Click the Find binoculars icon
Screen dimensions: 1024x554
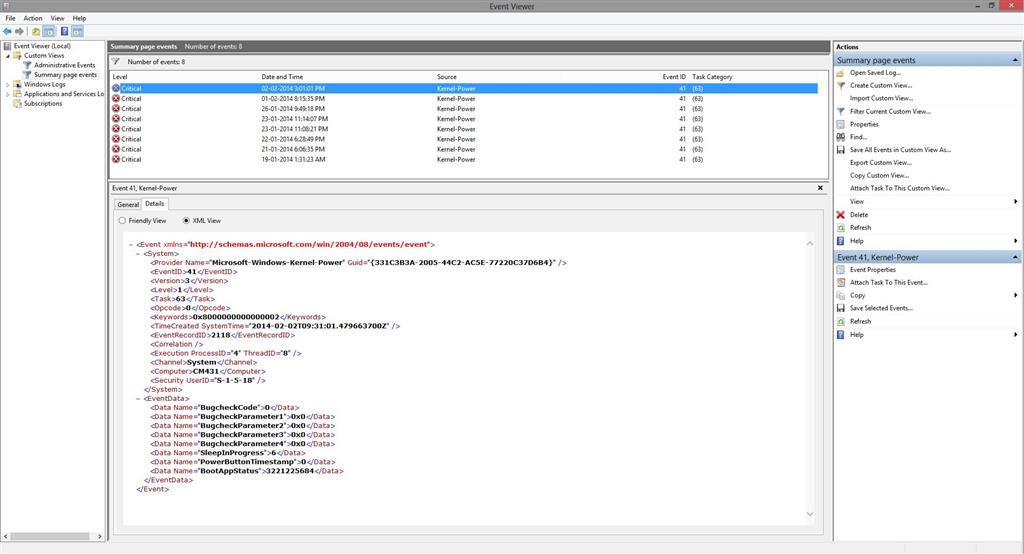(x=840, y=137)
